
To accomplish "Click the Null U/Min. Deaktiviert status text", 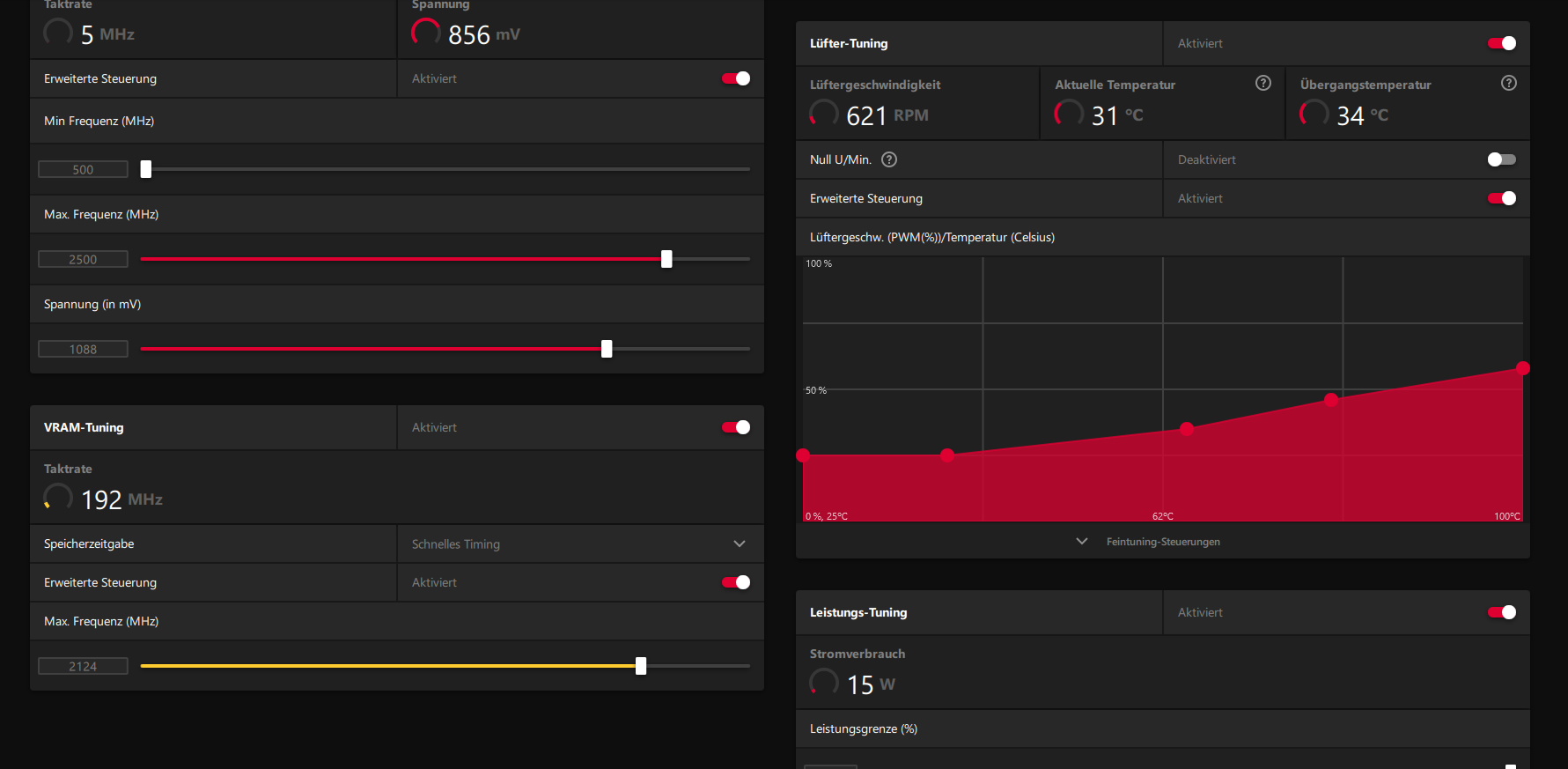I will (1207, 159).
